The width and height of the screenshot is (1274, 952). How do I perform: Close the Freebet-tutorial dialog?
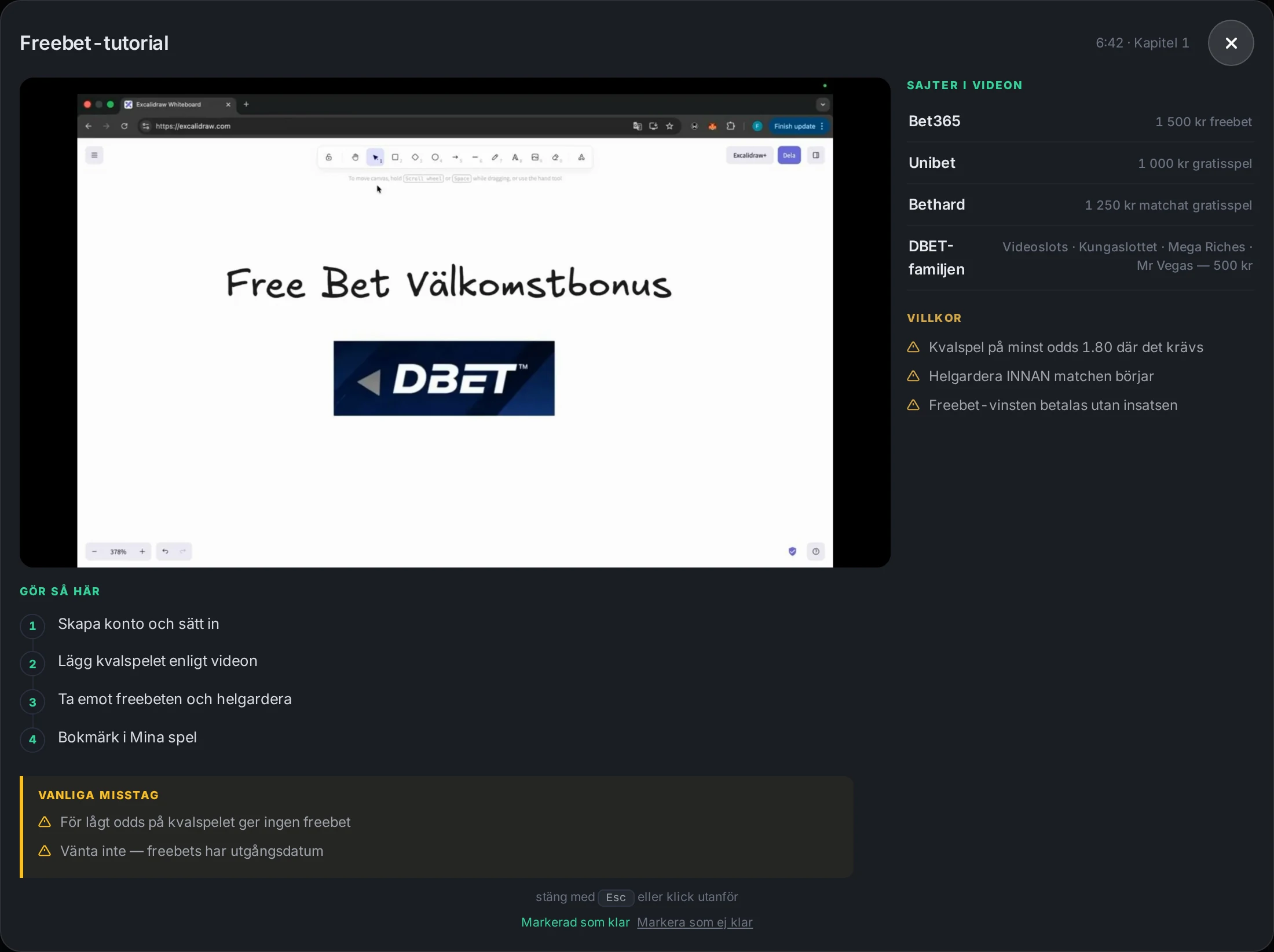tap(1231, 43)
